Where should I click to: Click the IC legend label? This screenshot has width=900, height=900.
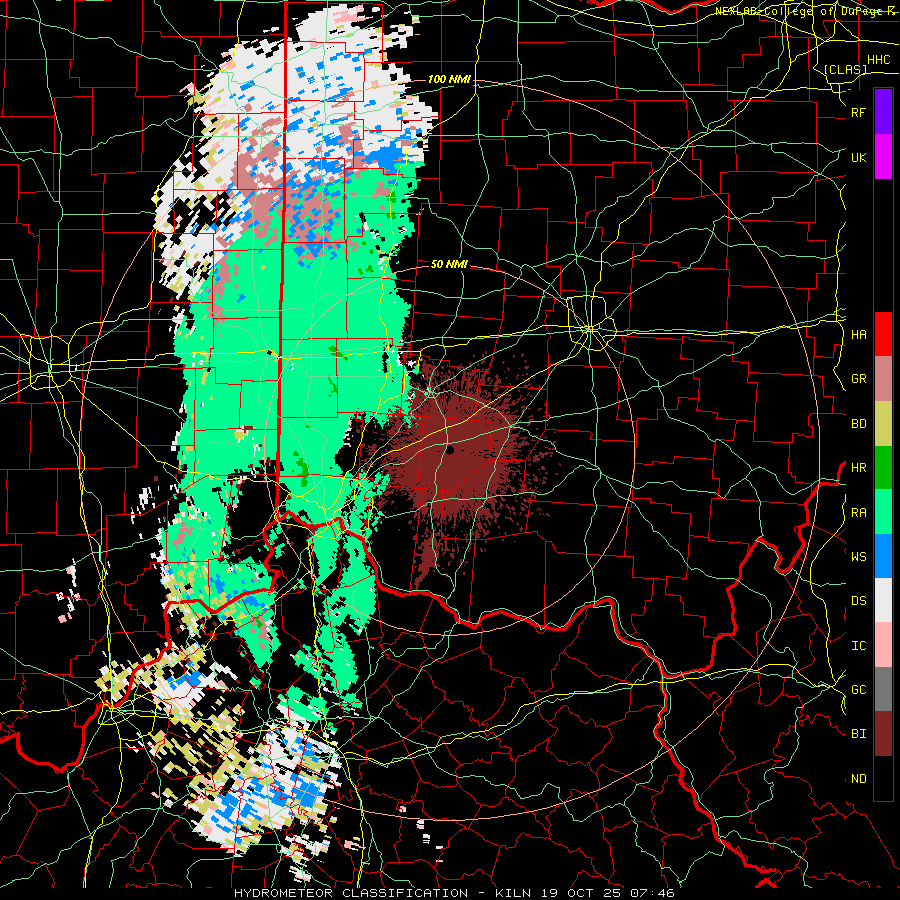point(858,645)
